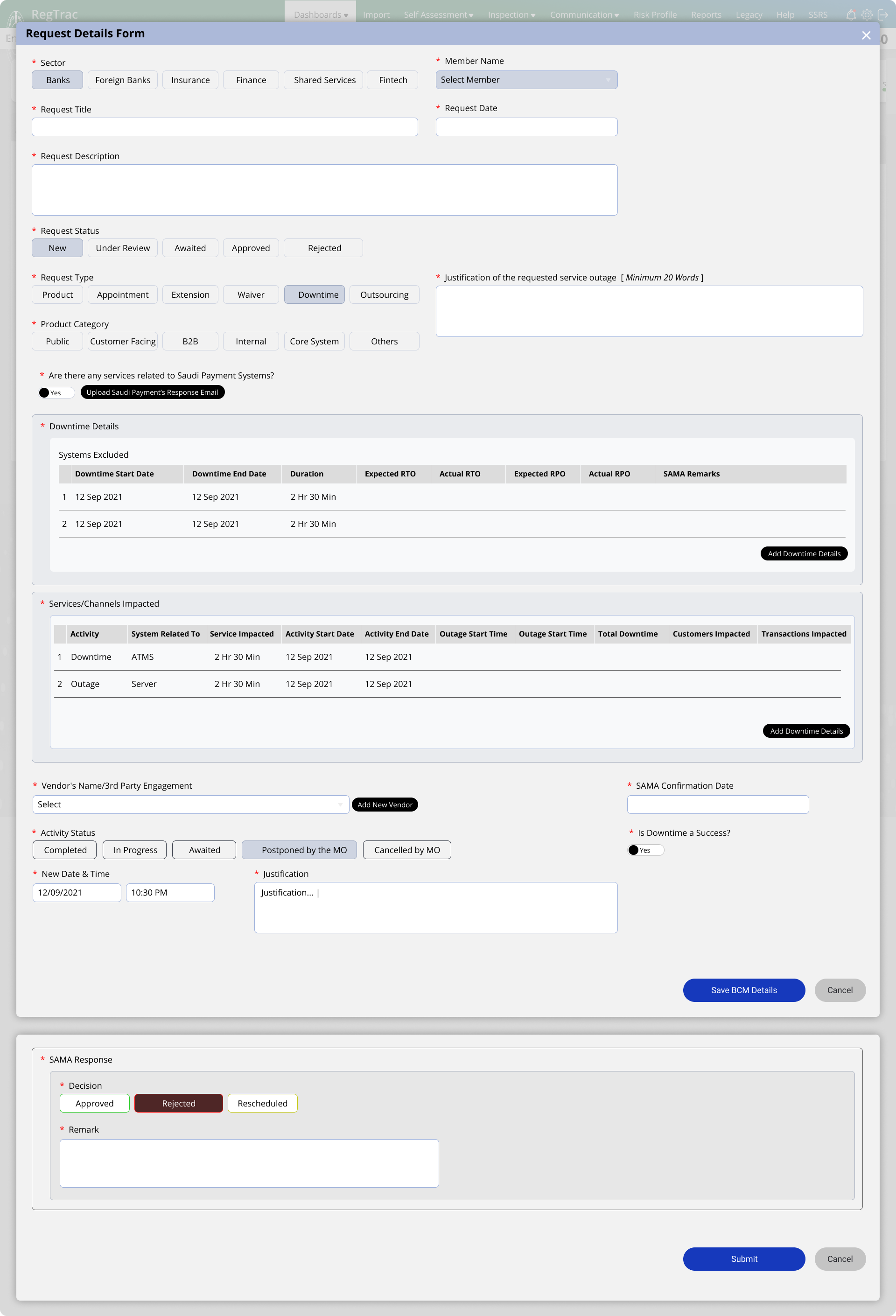Choose the dark red Rejected decision
The height and width of the screenshot is (1316, 896).
point(178,1103)
